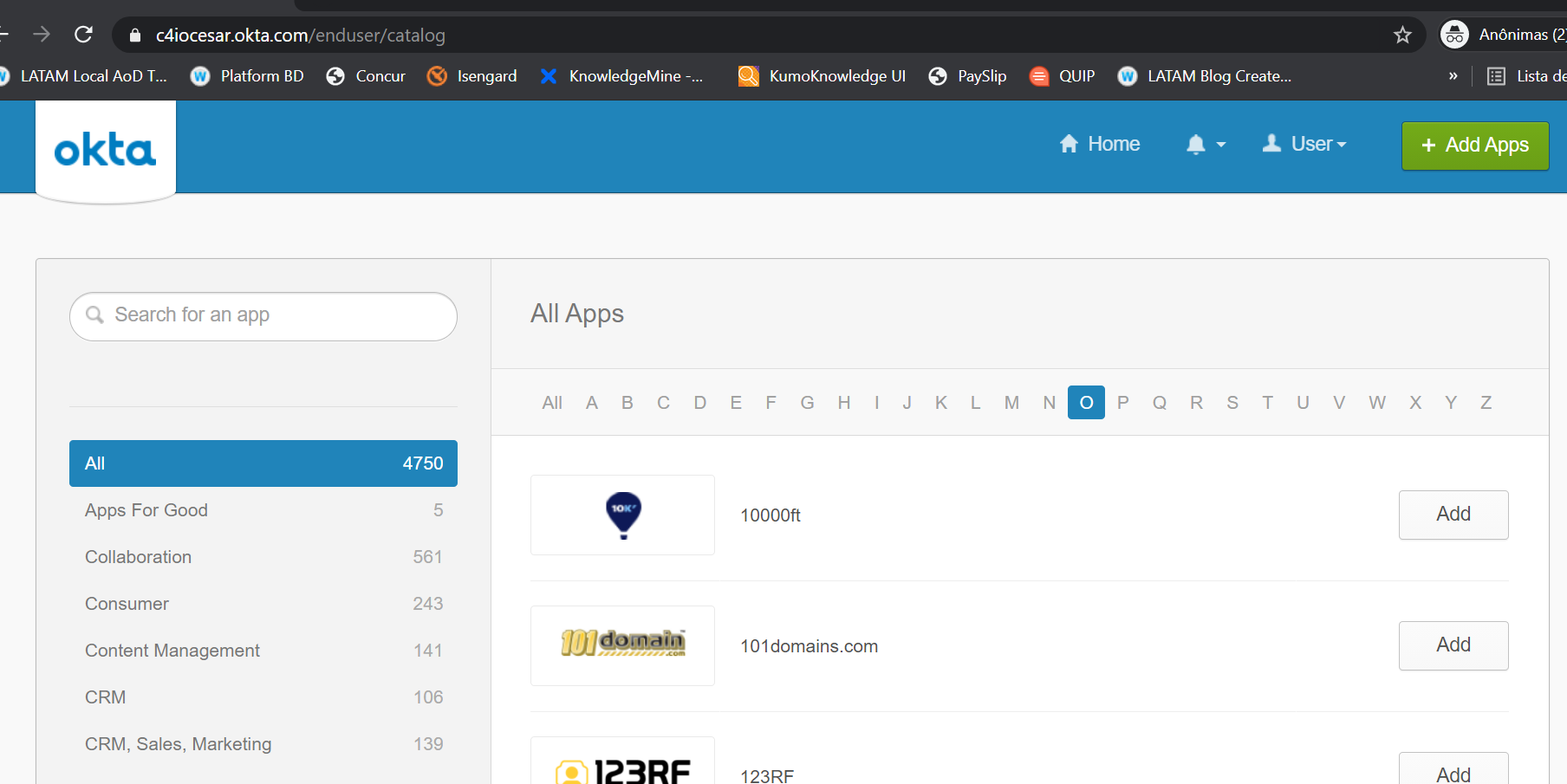
Task: Filter apps by letter I
Action: (877, 403)
